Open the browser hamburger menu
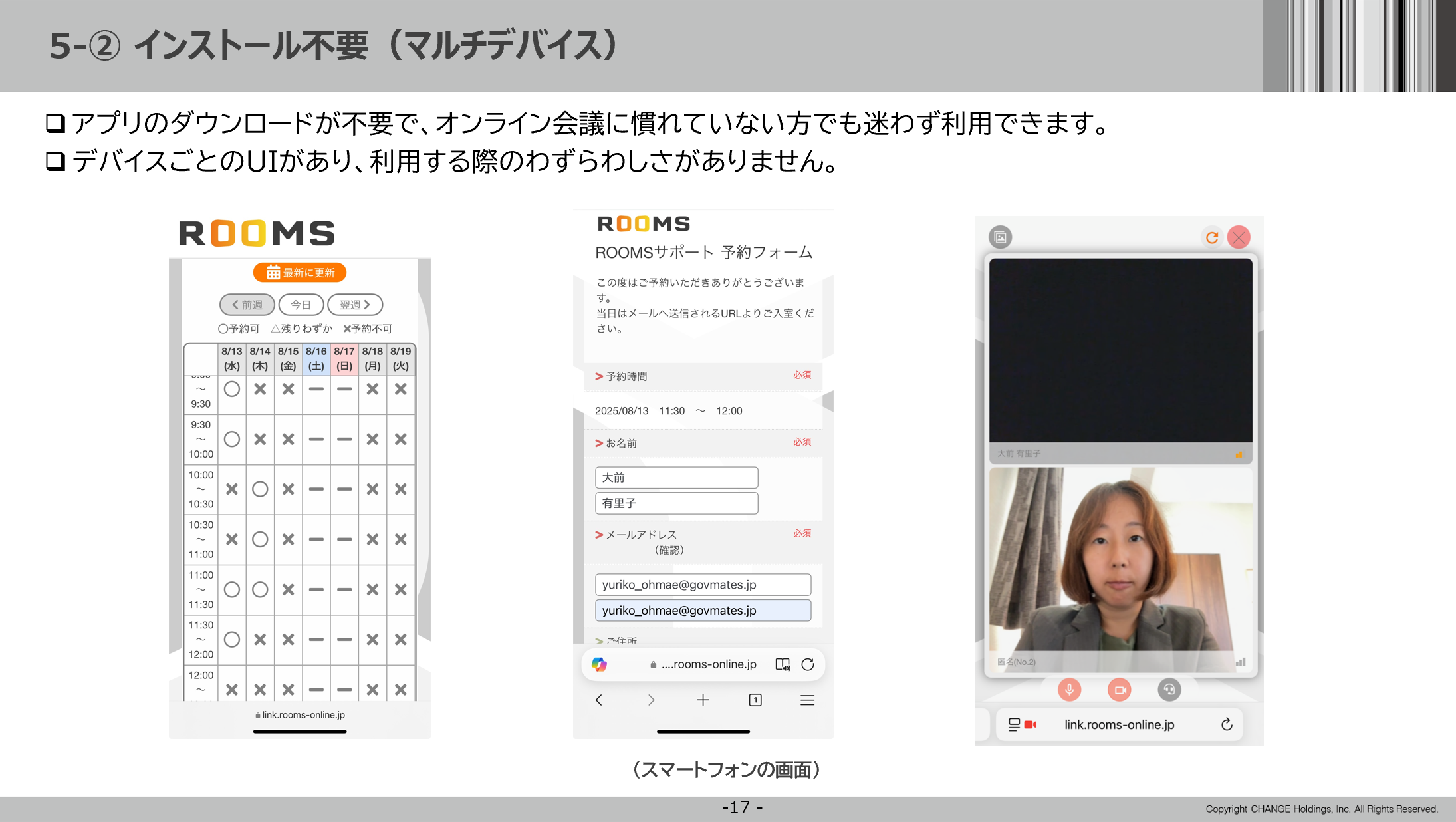Screen dimensions: 1456x822 [807, 700]
